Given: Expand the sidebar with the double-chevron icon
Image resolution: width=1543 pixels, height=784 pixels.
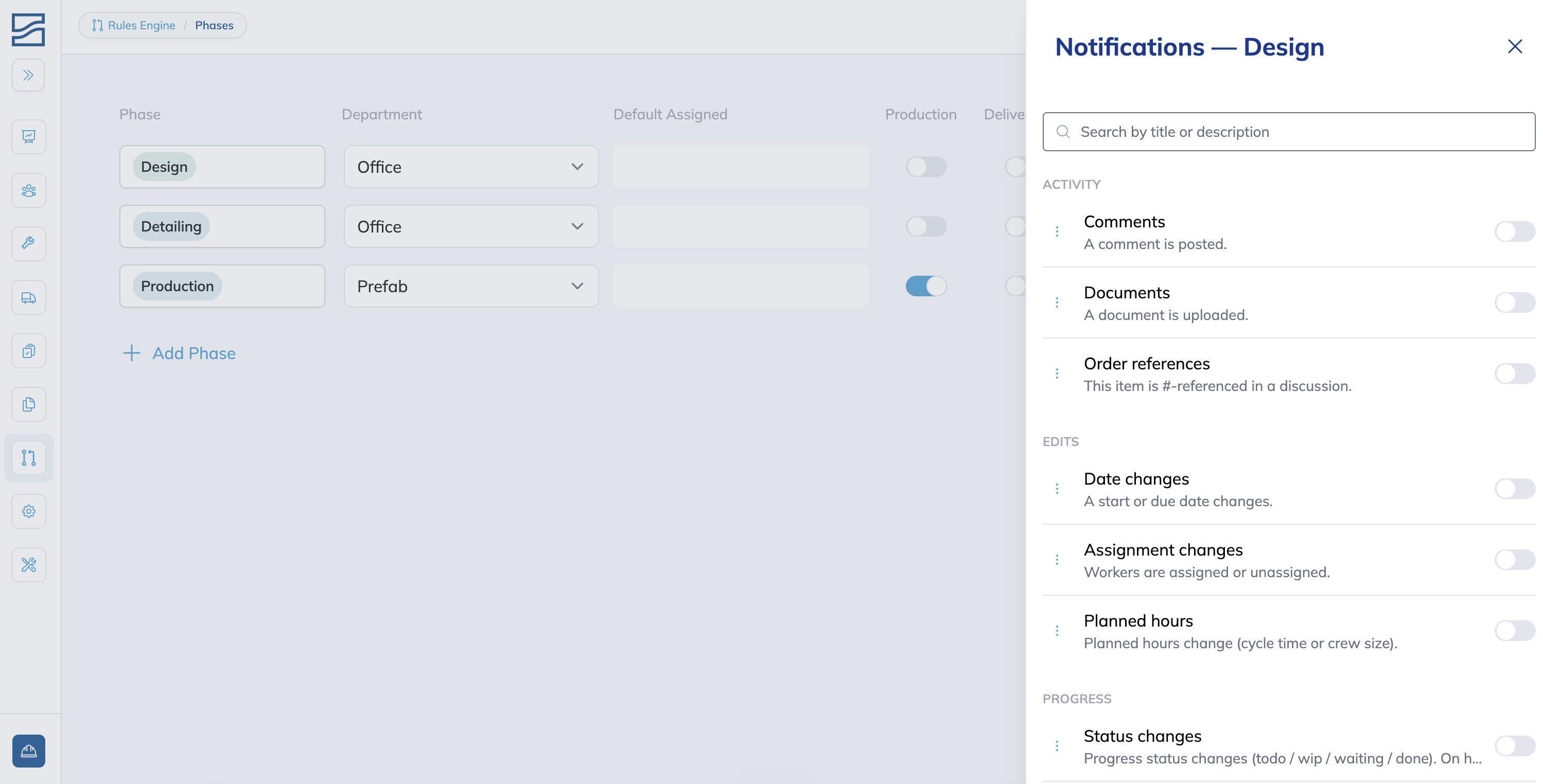Looking at the screenshot, I should point(28,76).
